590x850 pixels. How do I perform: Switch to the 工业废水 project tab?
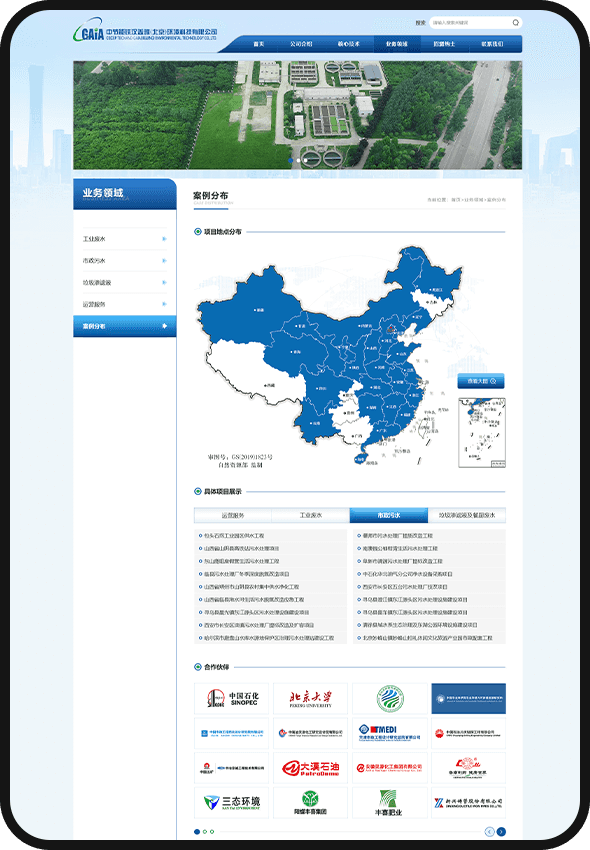311,515
